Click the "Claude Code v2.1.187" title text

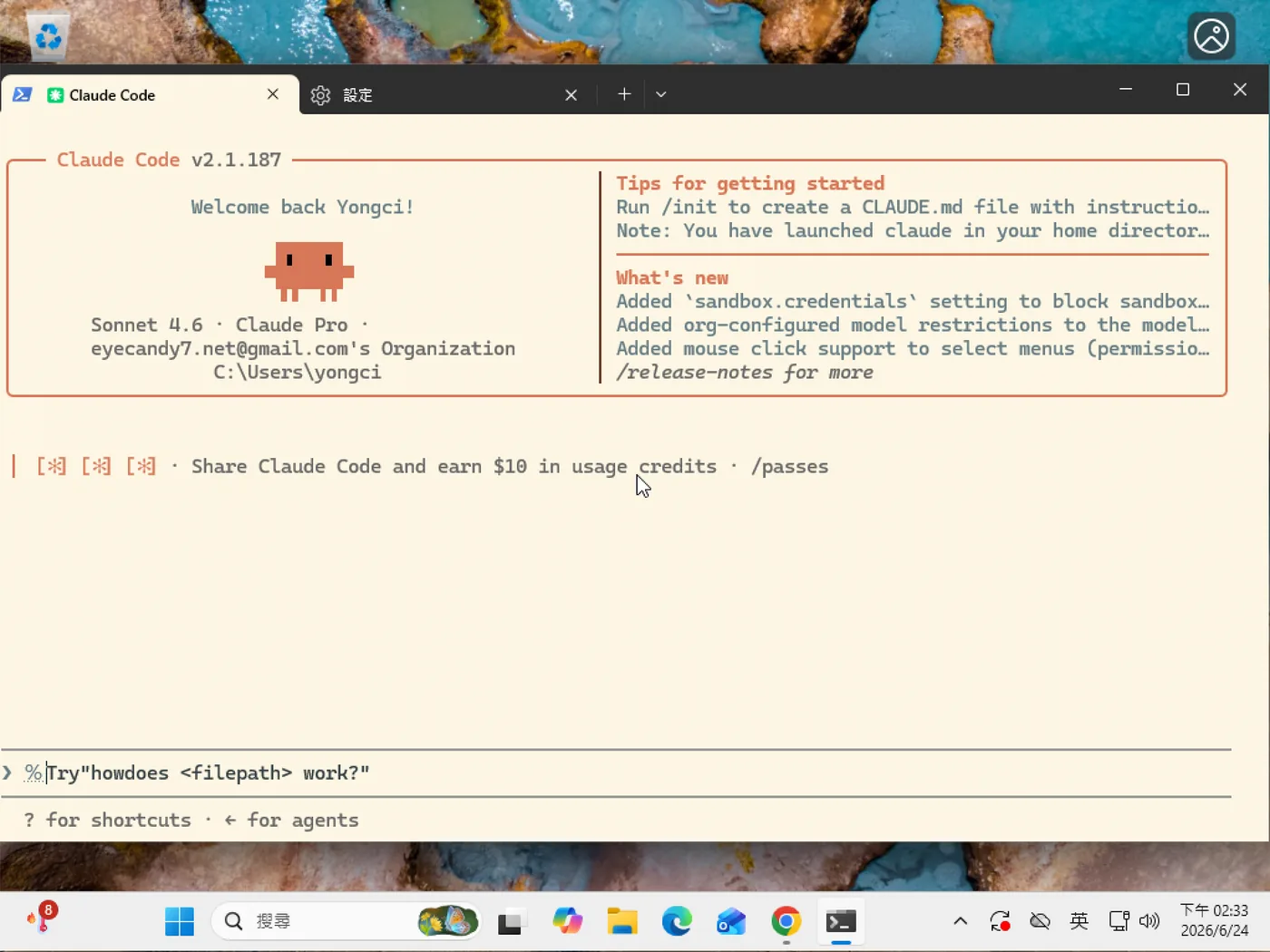tap(169, 160)
